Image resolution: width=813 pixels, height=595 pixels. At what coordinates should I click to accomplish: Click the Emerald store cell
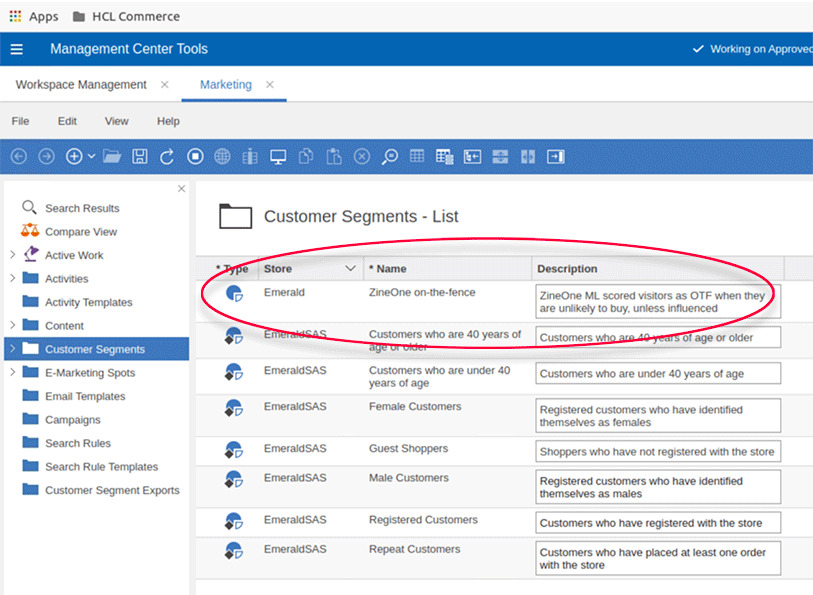click(x=284, y=292)
